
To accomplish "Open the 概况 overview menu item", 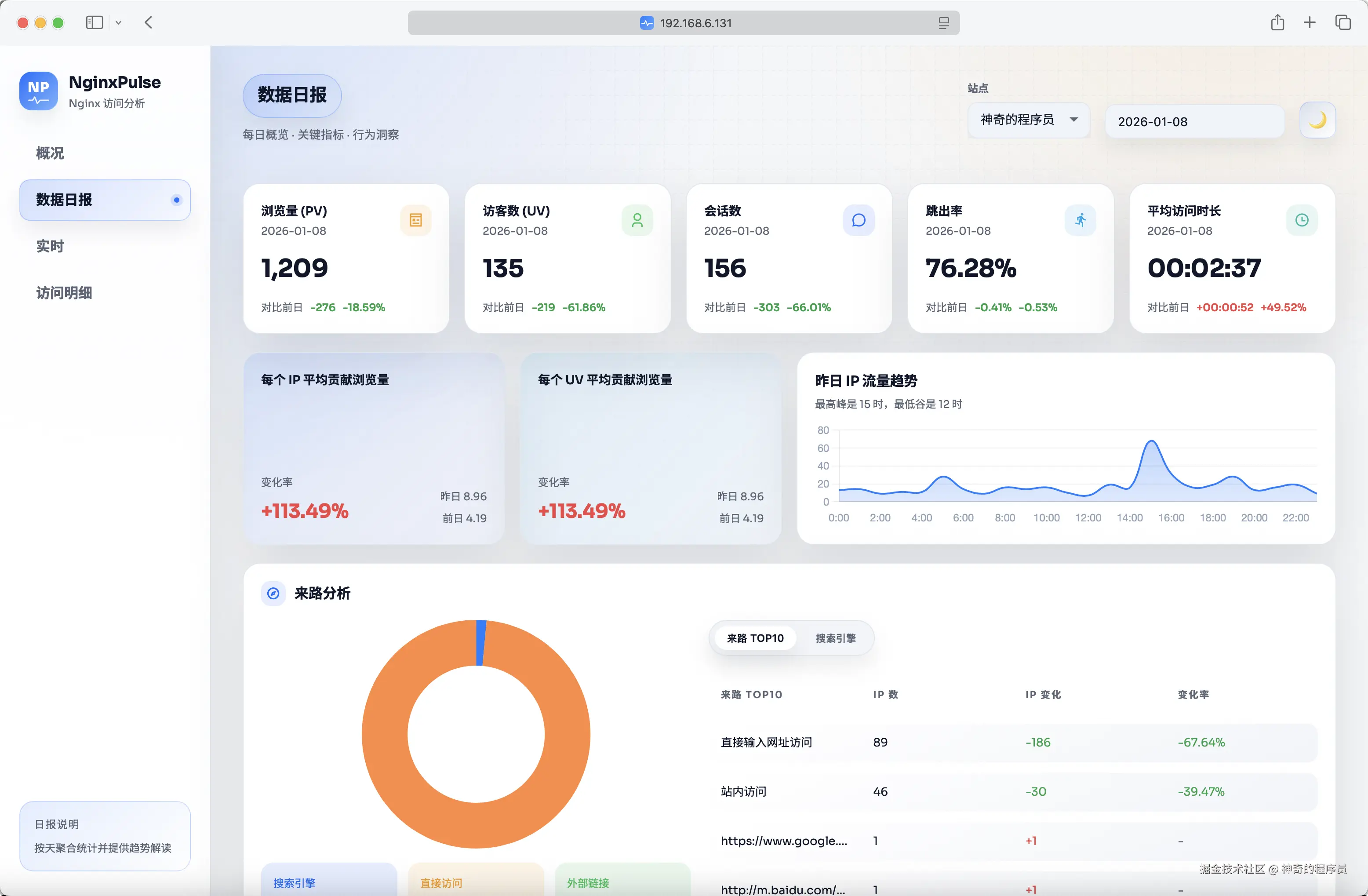I will pos(50,153).
